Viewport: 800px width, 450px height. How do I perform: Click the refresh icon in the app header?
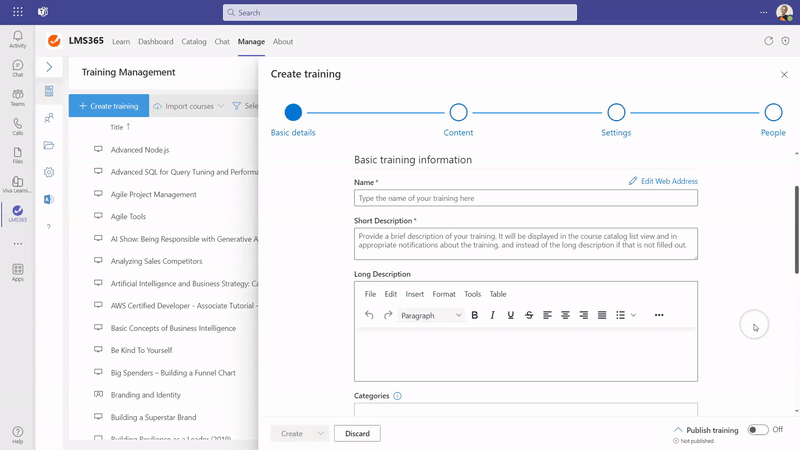(768, 41)
